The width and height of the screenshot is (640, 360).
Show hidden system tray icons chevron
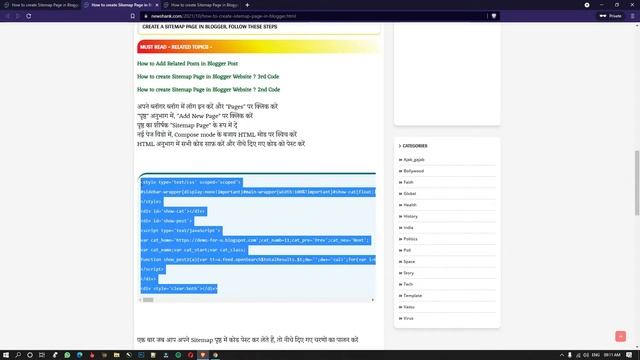562,355
